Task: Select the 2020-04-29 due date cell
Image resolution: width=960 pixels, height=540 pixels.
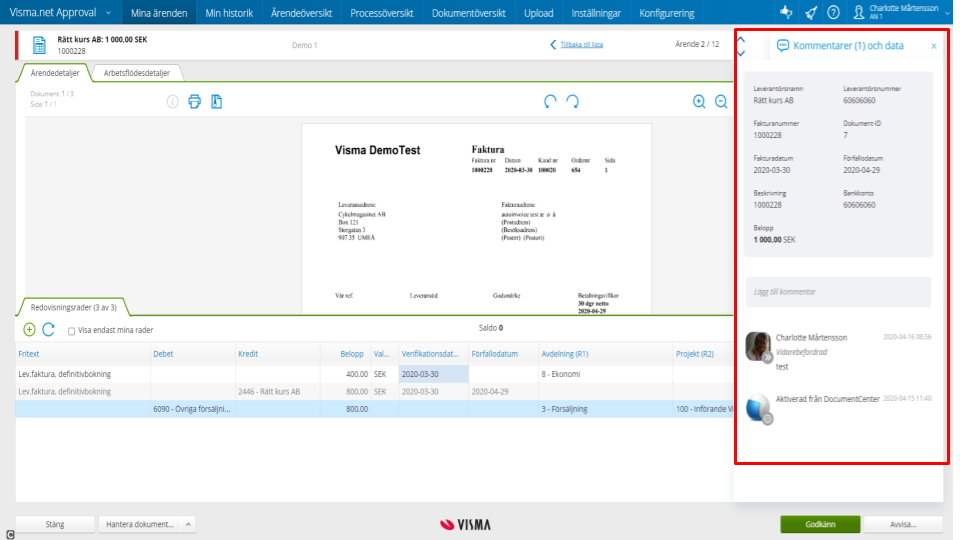Action: (x=503, y=392)
